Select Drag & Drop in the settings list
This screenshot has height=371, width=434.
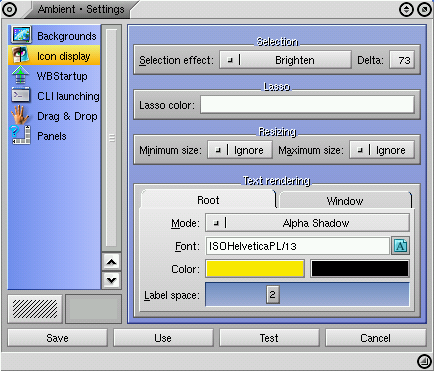point(54,115)
